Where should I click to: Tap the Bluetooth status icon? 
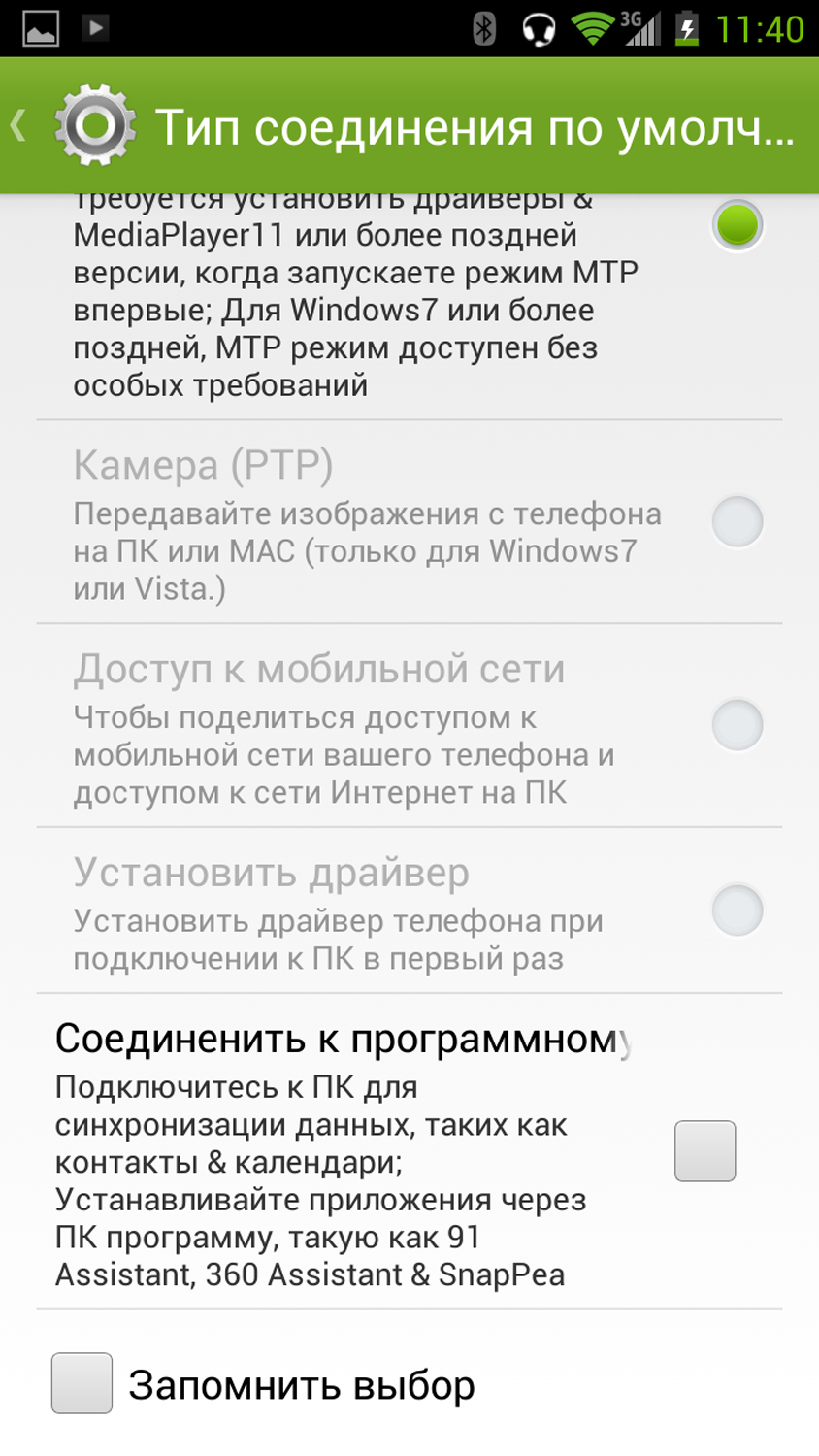(x=483, y=28)
